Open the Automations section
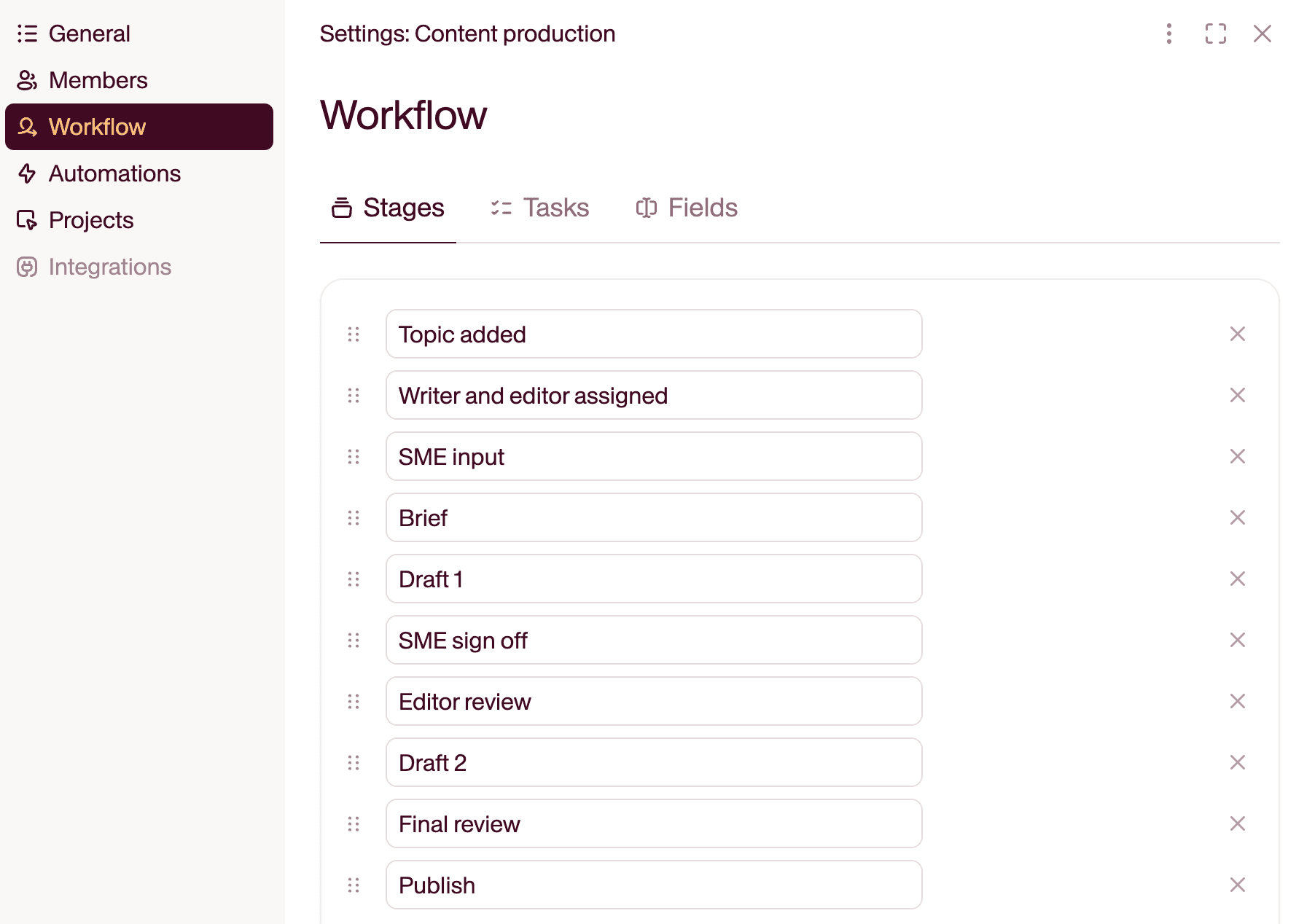 [x=114, y=173]
